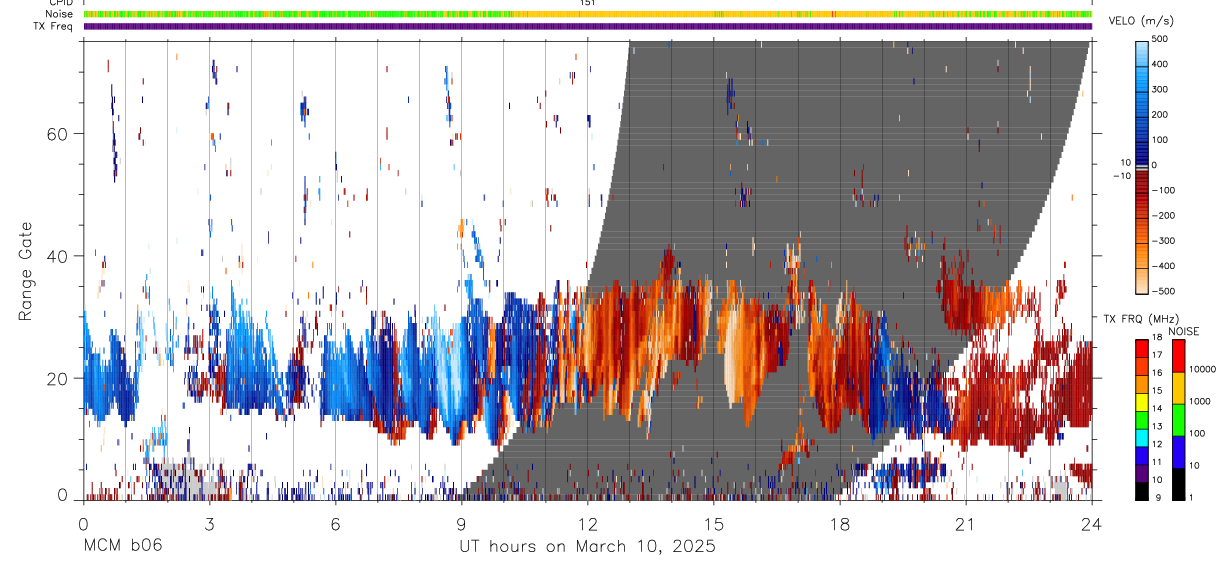Viewport: 1228px width, 567px height.
Task: Click the MCM b06 radar beam label
Action: [122, 546]
